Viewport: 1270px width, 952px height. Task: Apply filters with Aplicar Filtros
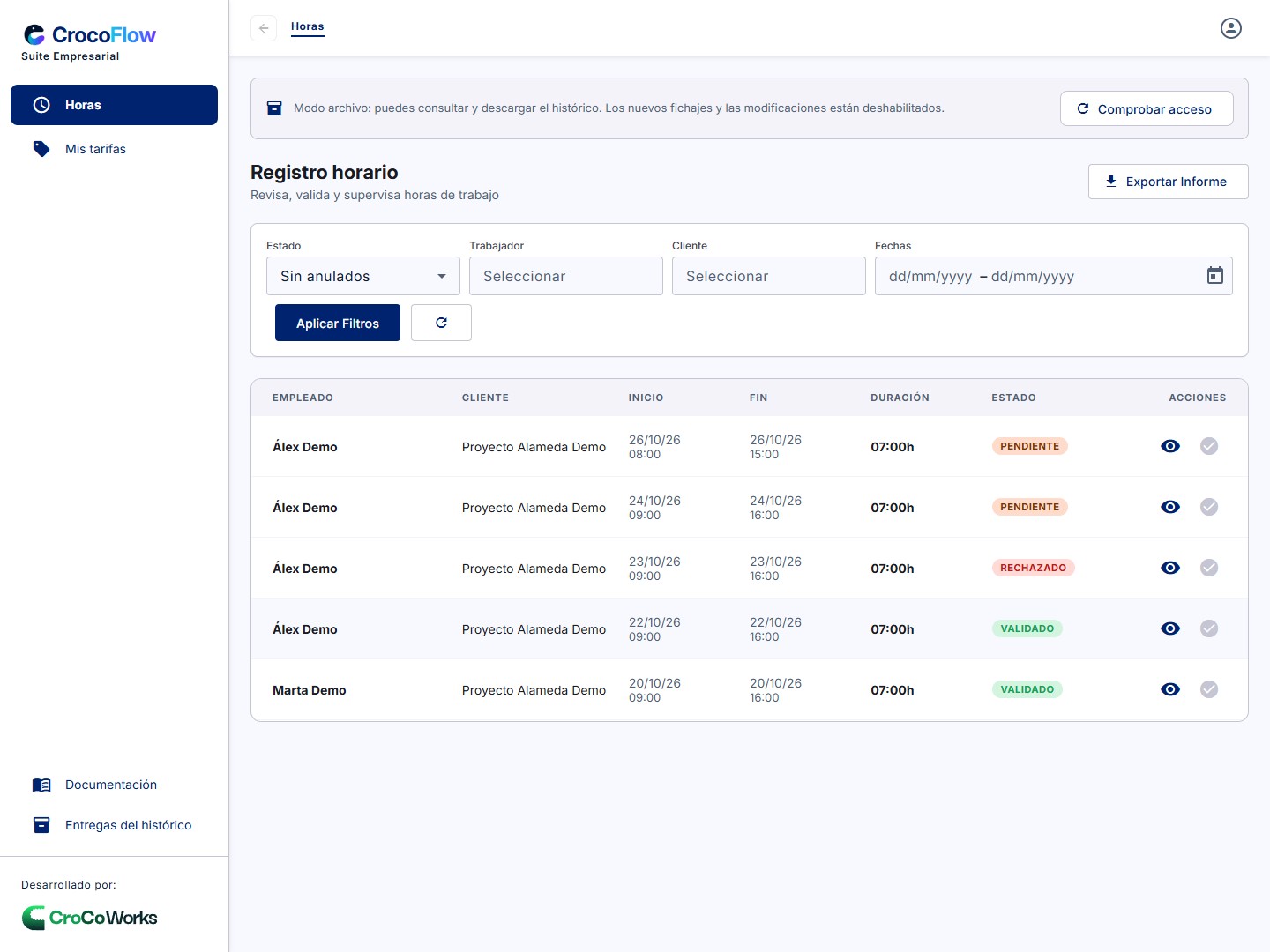point(338,323)
